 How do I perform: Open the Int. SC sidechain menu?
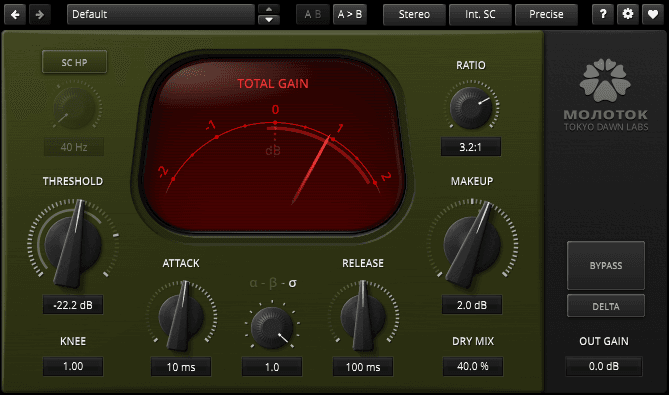tap(480, 15)
